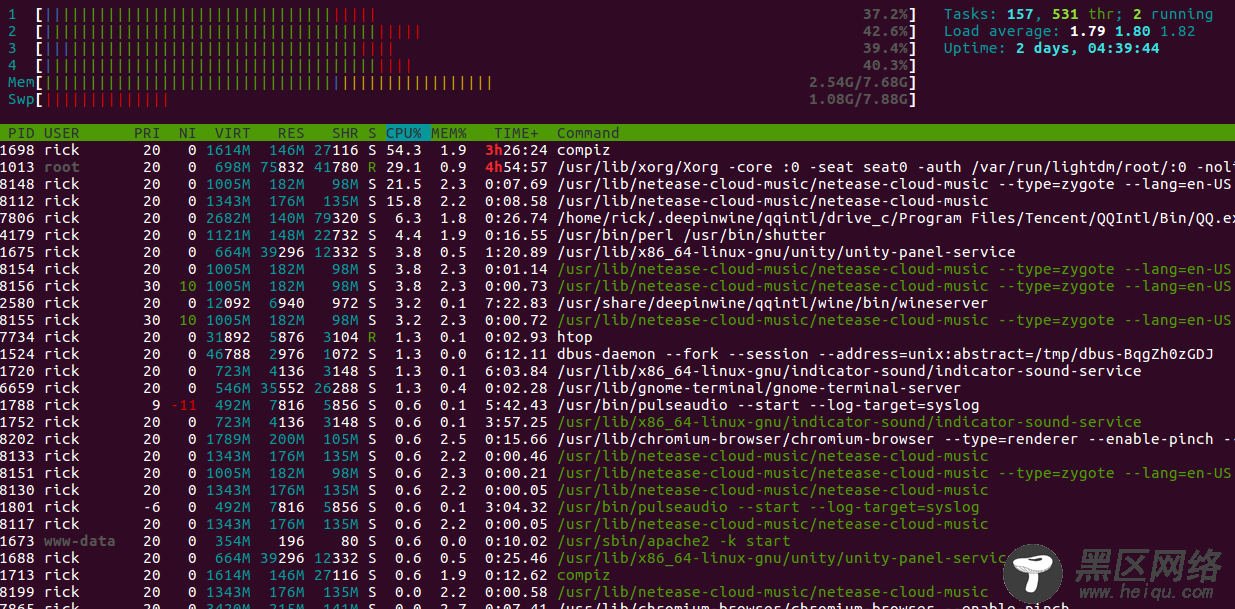The width and height of the screenshot is (1235, 609).
Task: Select pulseaudio process PID 1788
Action: pyautogui.click(x=617, y=405)
